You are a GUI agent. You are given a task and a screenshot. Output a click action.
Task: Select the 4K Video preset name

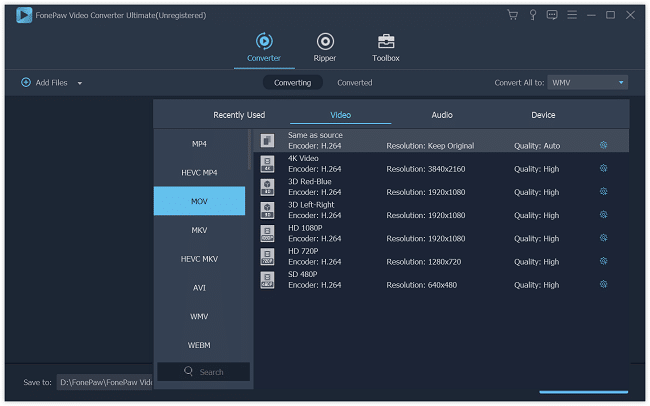pos(303,158)
